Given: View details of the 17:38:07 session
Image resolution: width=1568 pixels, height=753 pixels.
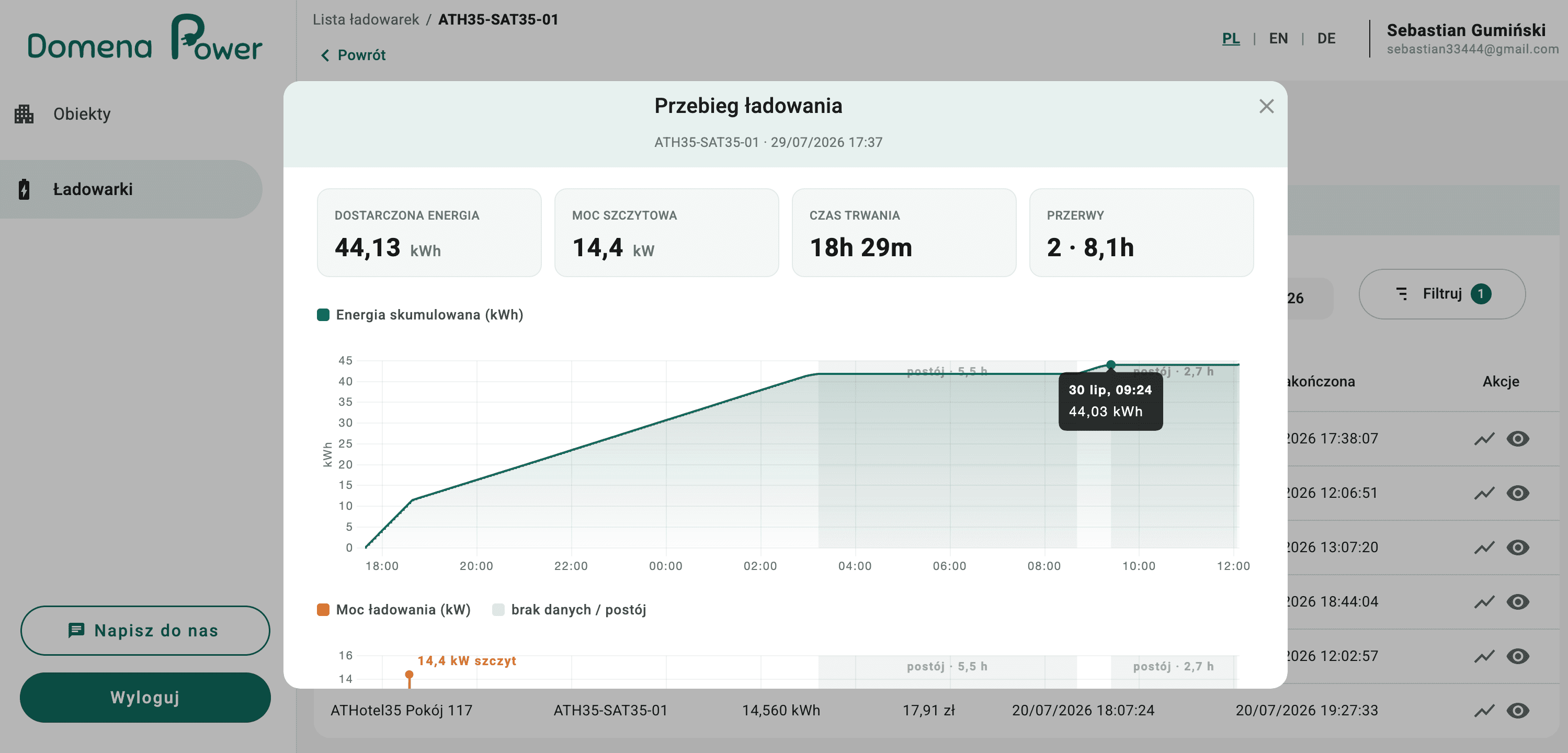Looking at the screenshot, I should tap(1518, 439).
